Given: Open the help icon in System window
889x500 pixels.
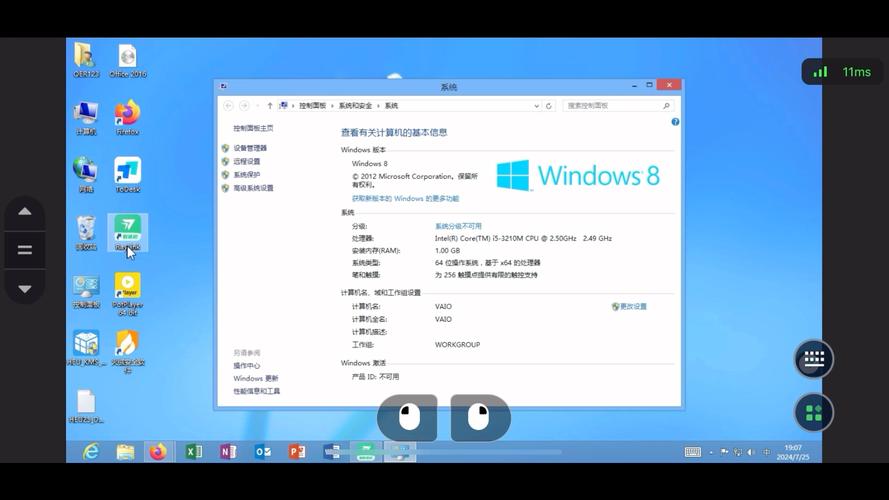Looking at the screenshot, I should [x=675, y=122].
